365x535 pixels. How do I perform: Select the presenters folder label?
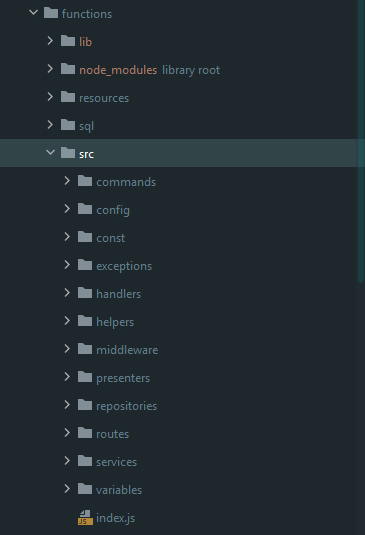pos(123,378)
